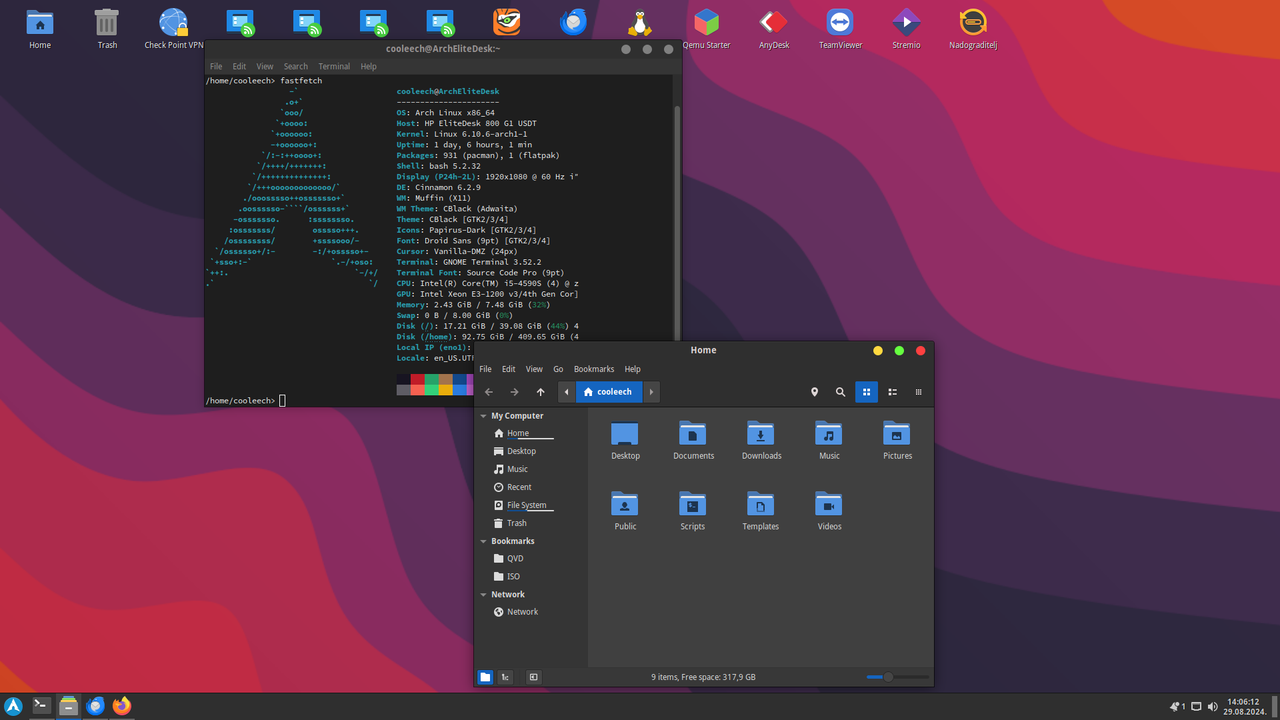Open the Trash desktop icon

107,29
